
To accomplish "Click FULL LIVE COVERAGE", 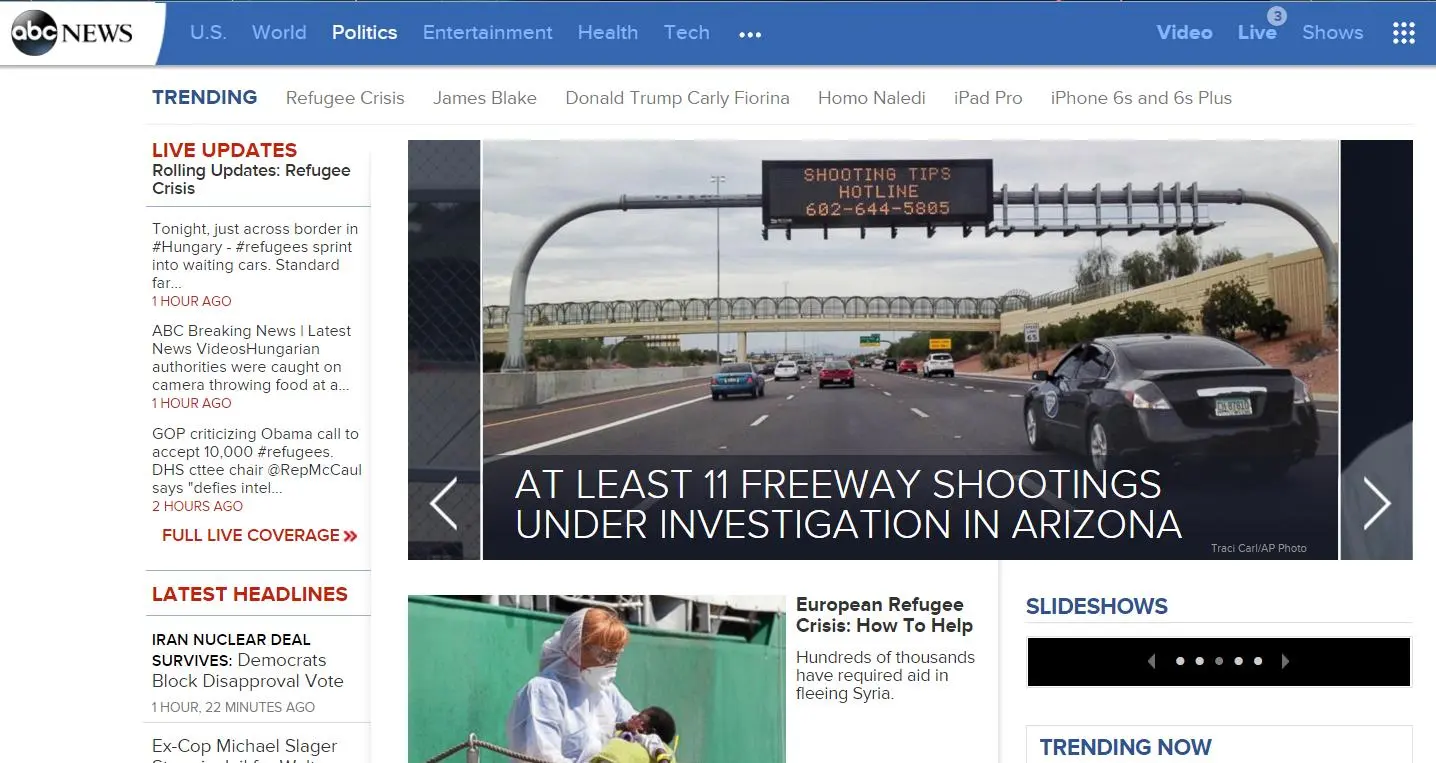I will pos(250,535).
